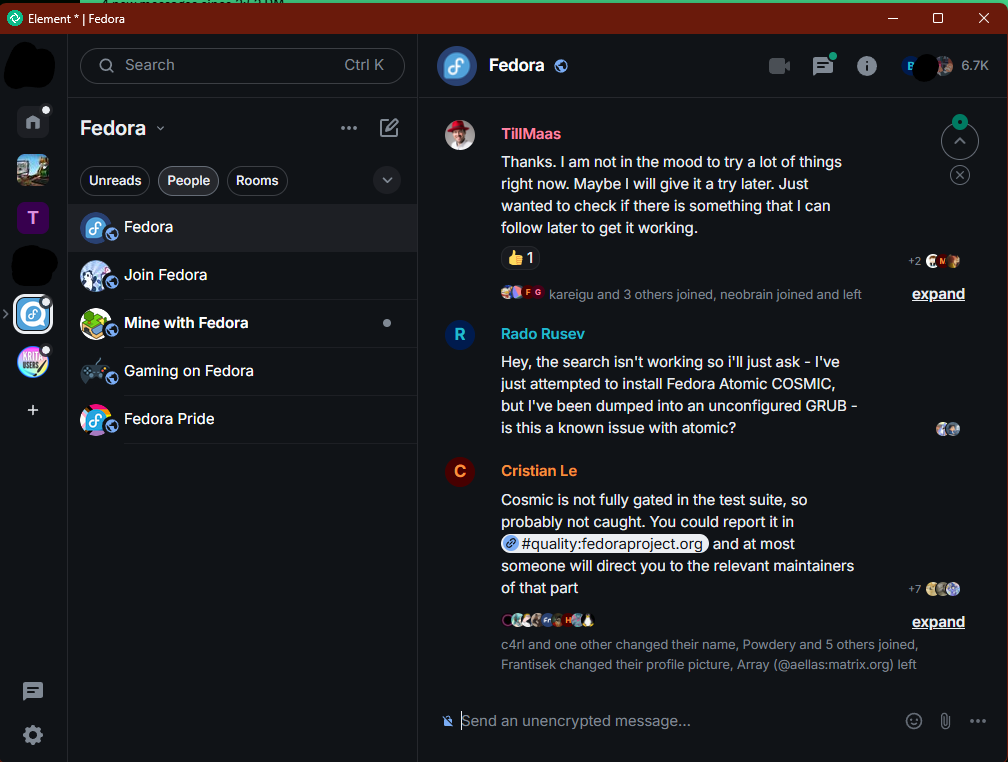Select the Gaming on Fedora room
This screenshot has height=762, width=1008.
coord(188,371)
